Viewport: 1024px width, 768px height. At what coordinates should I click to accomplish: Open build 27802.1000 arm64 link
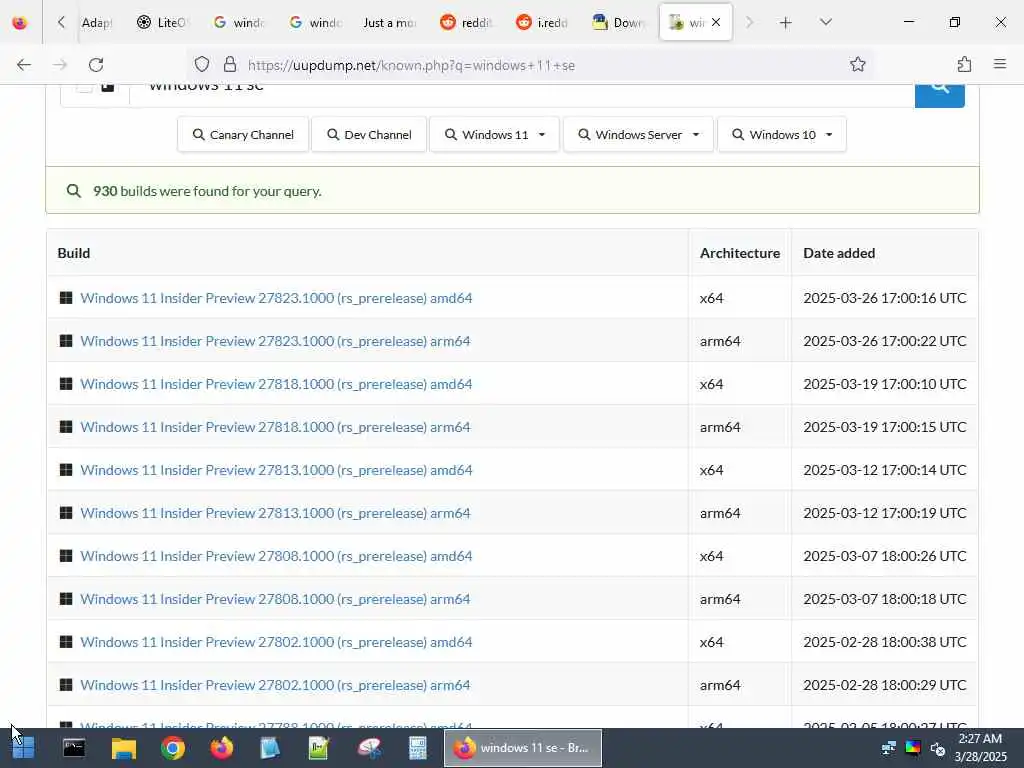(x=275, y=685)
